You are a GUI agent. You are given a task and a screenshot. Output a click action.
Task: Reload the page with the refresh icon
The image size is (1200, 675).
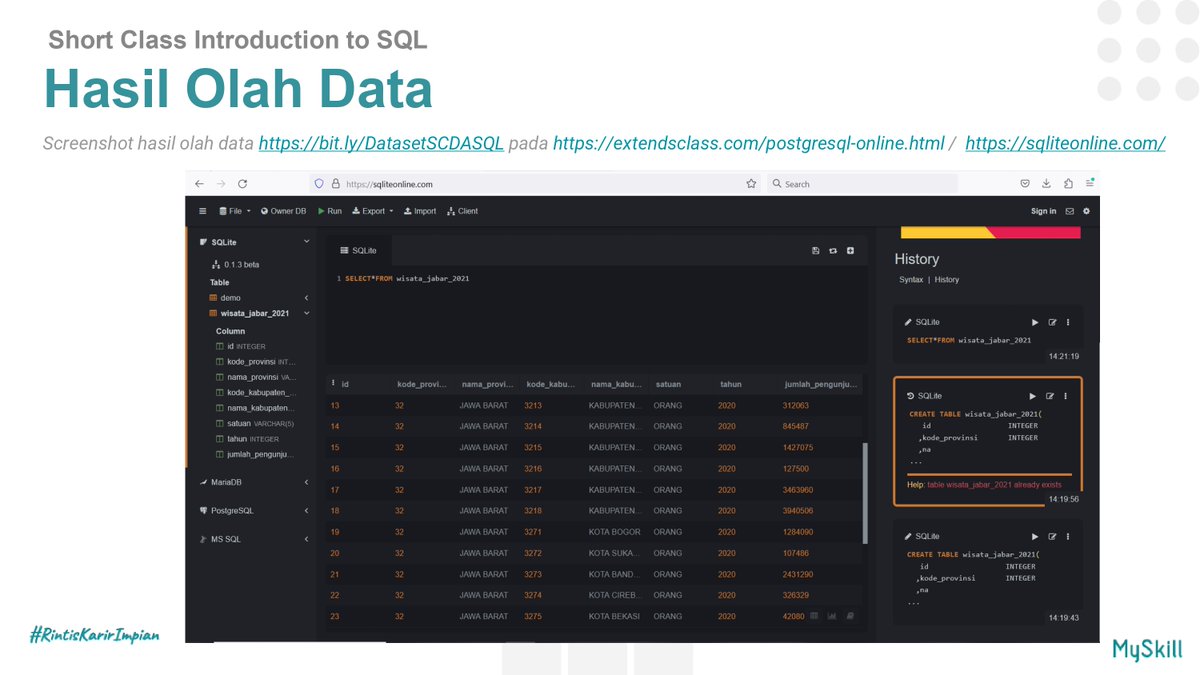[242, 184]
